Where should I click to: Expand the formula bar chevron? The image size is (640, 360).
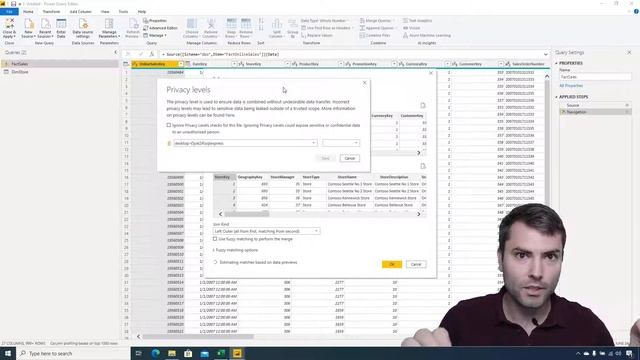546,54
